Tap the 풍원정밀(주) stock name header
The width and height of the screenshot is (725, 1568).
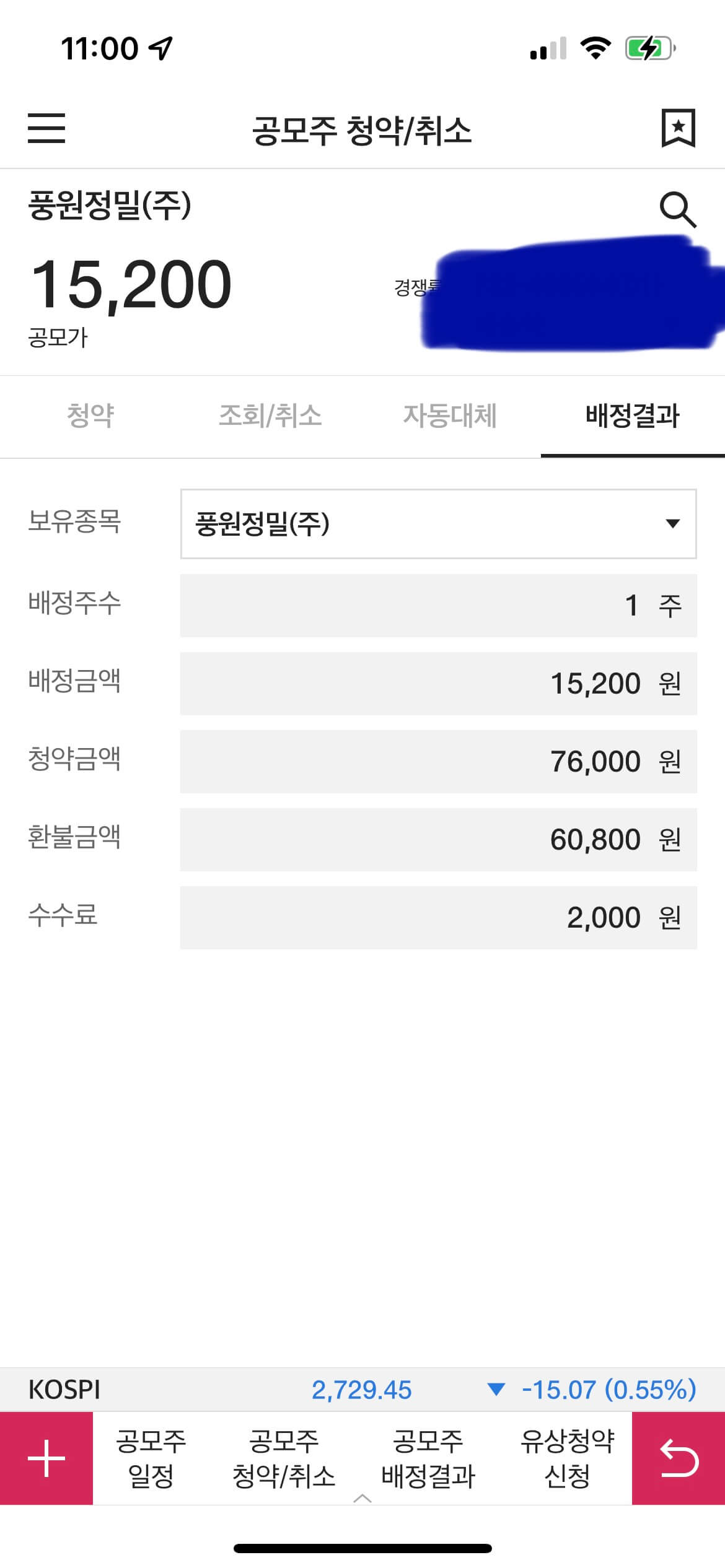tap(110, 206)
